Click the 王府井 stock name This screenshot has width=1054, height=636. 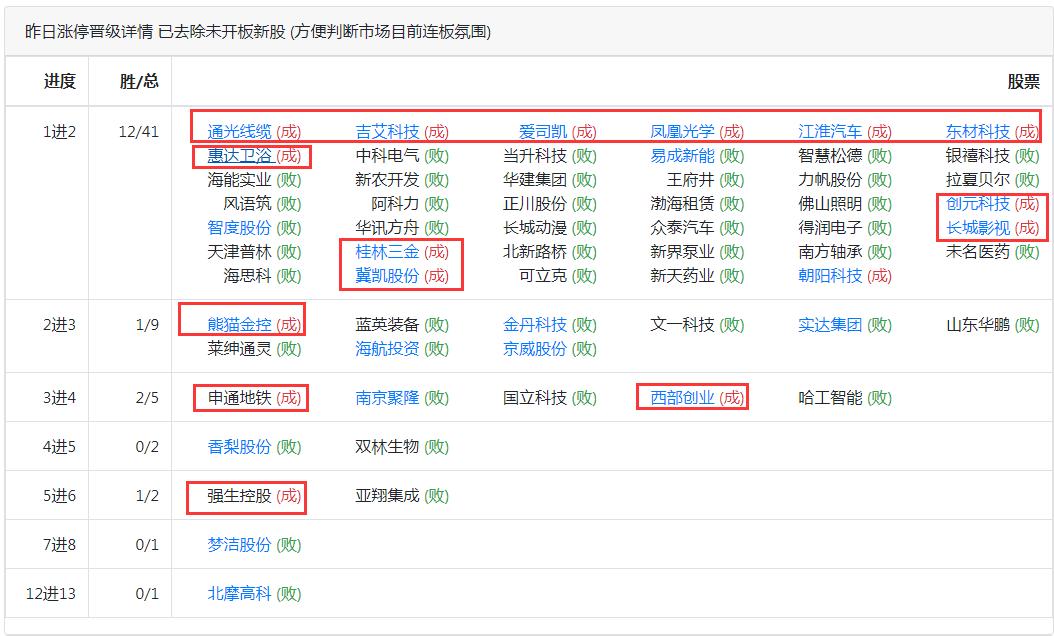tap(690, 180)
